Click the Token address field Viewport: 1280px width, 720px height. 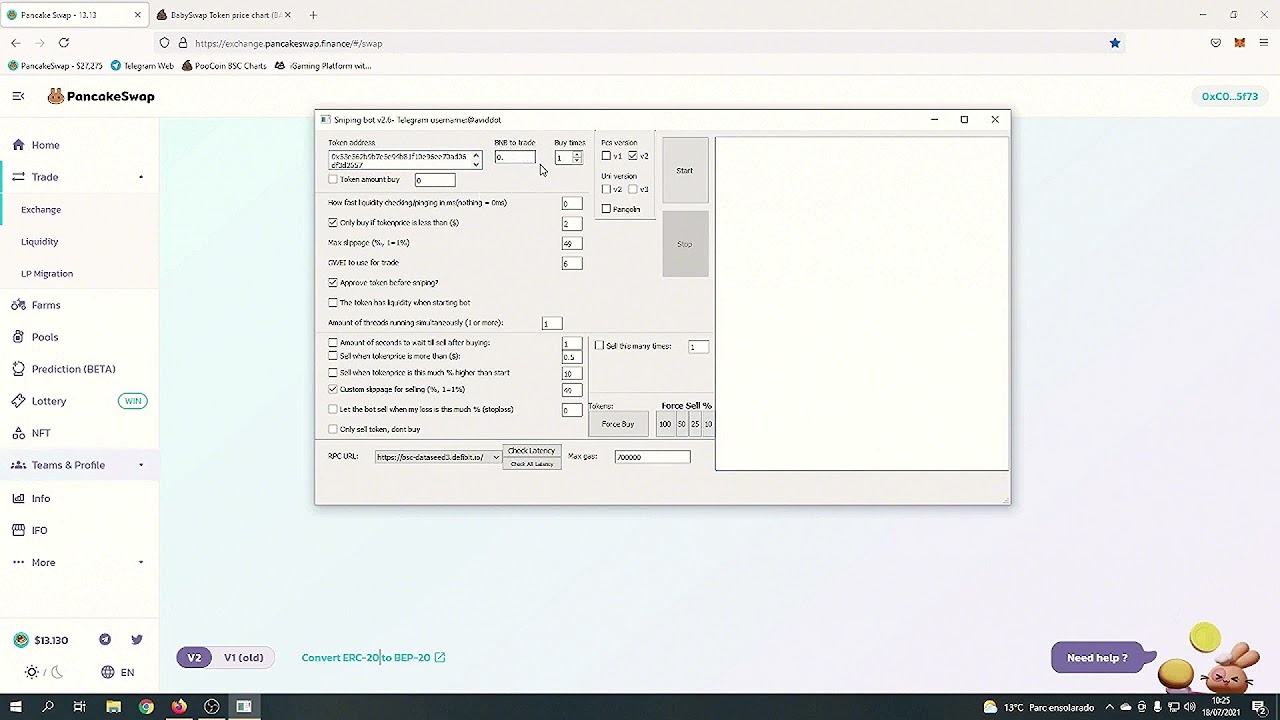click(399, 160)
